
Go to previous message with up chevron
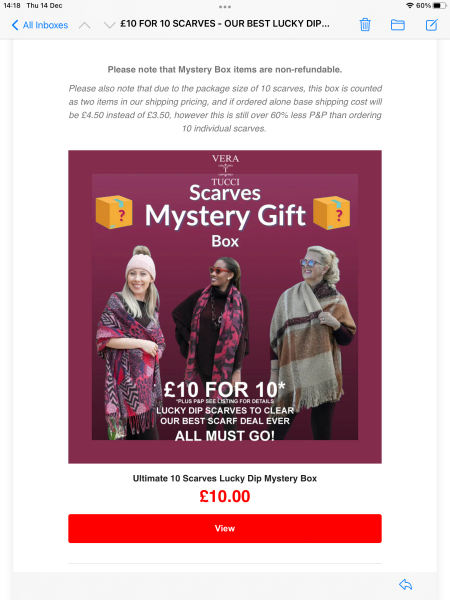tap(85, 26)
